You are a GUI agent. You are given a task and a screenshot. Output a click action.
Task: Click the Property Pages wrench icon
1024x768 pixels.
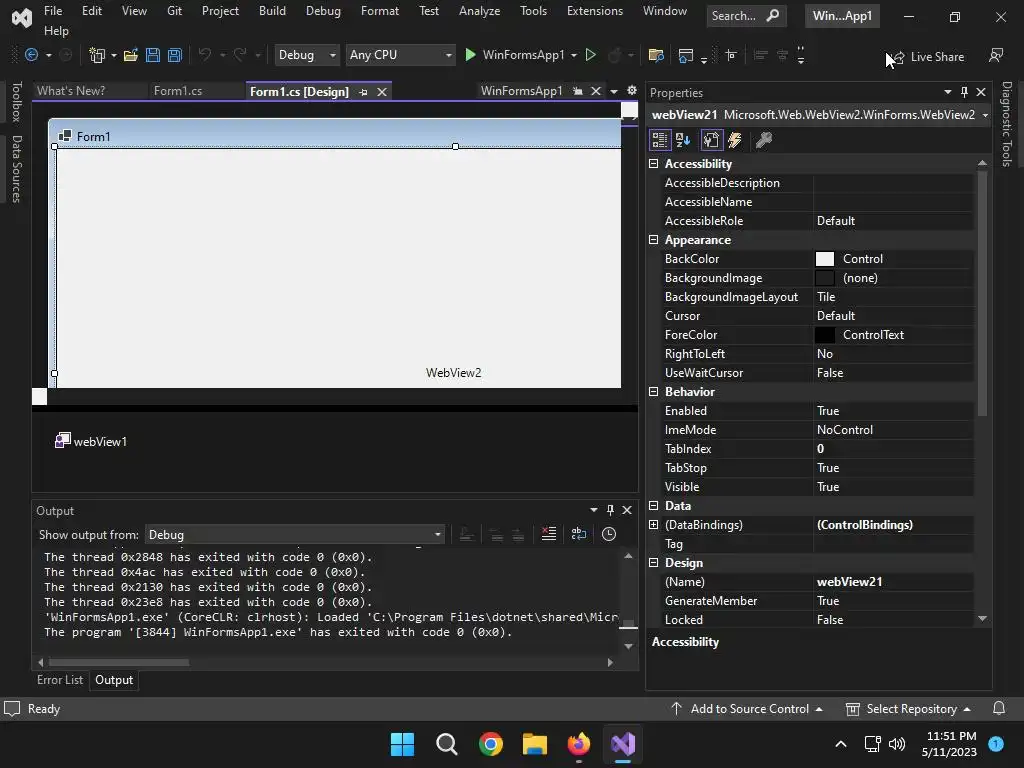pyautogui.click(x=763, y=140)
